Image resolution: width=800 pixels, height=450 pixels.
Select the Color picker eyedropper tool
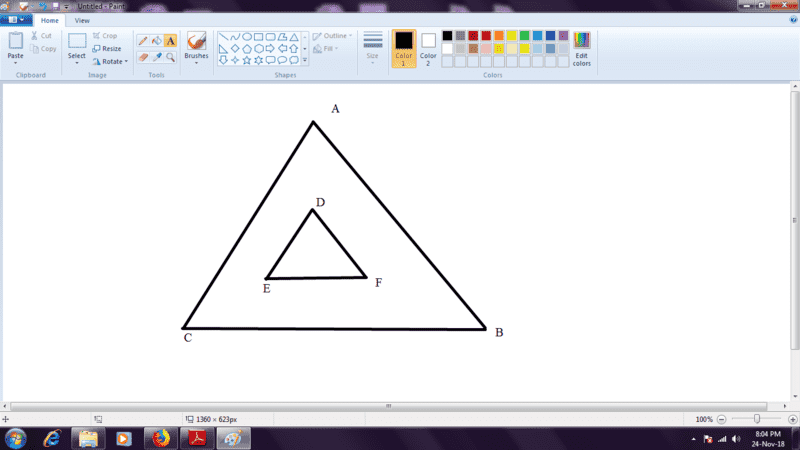(156, 57)
